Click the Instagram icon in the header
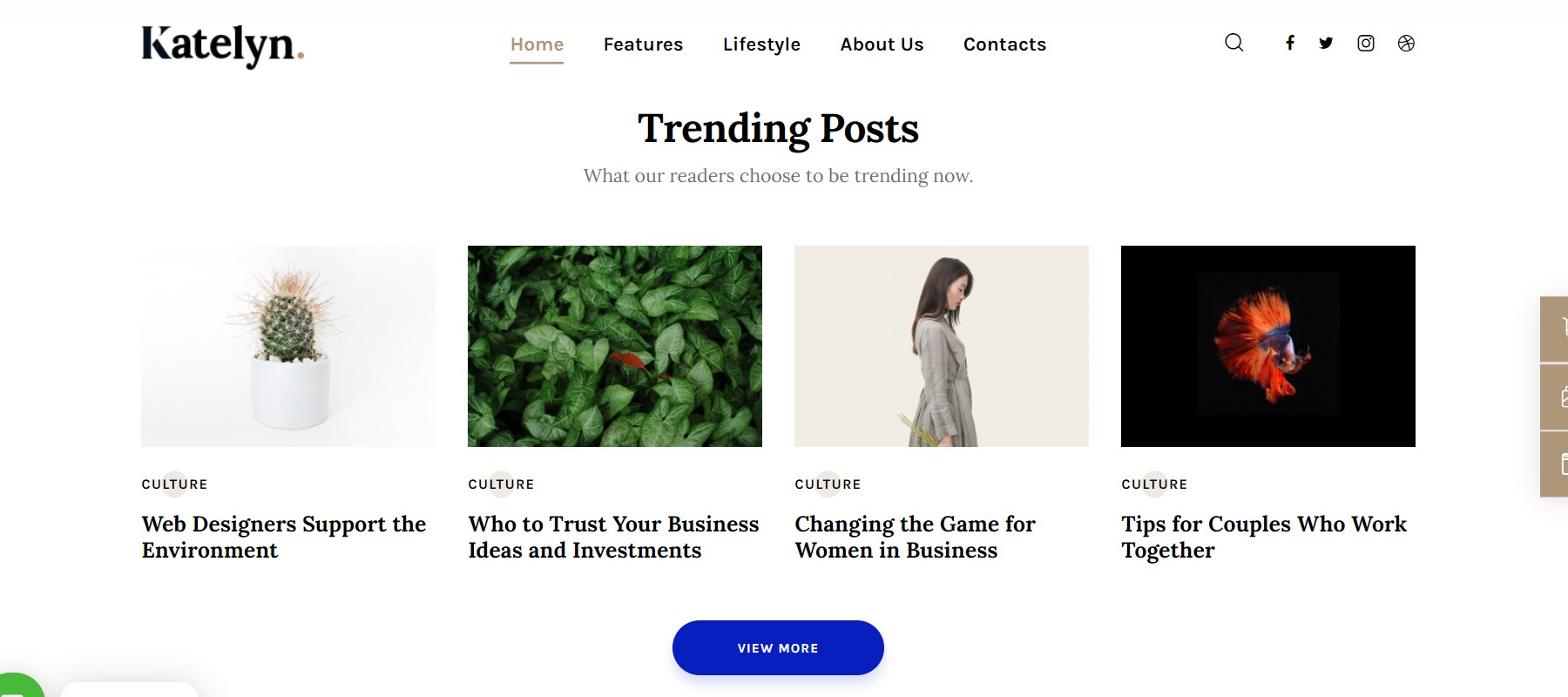Screen dimensions: 1568x697 pyautogui.click(x=1364, y=43)
